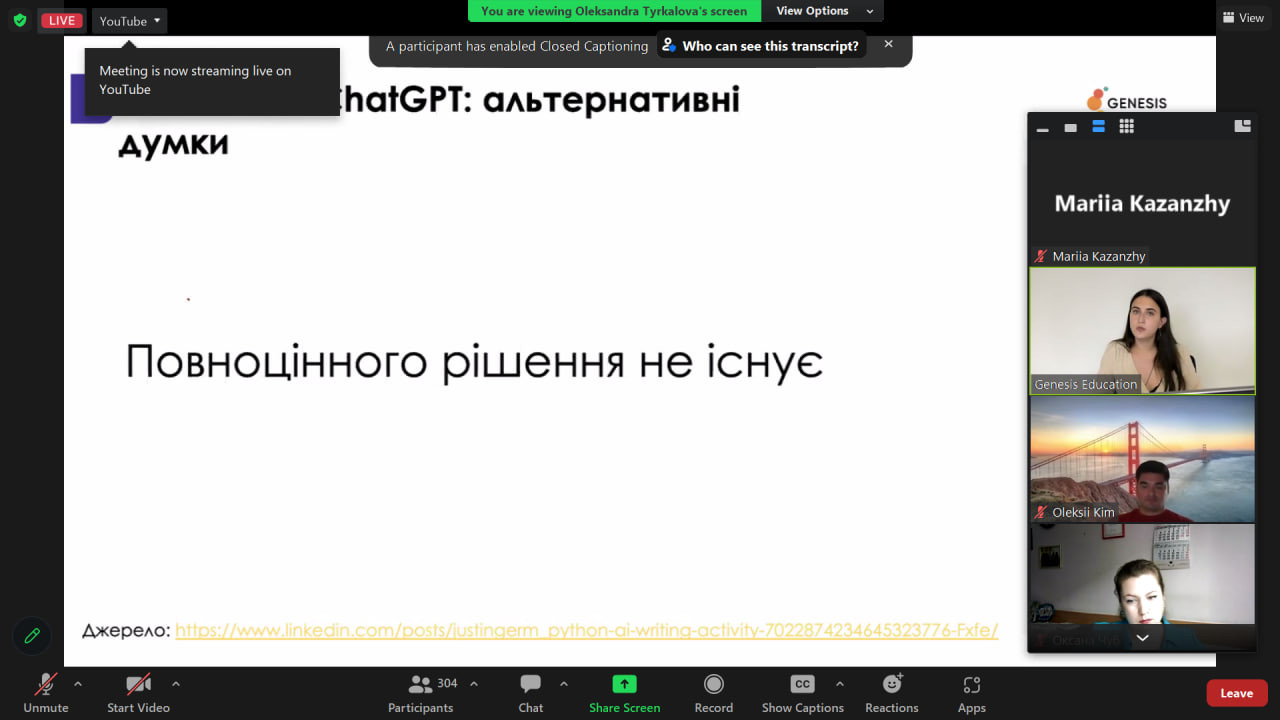The height and width of the screenshot is (720, 1280).
Task: Select the vertical strip video view
Action: click(1098, 127)
